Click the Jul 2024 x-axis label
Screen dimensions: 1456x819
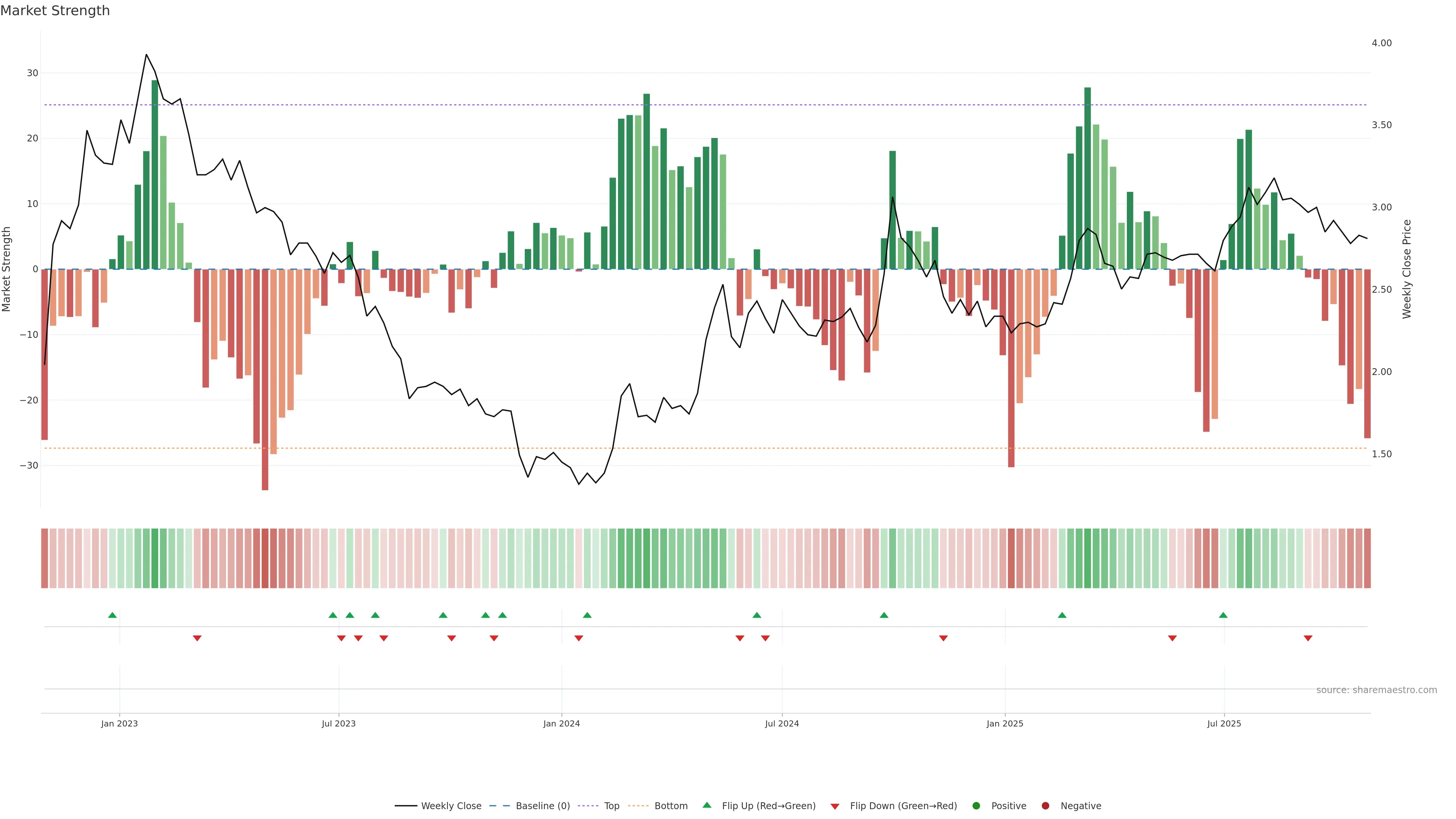(x=782, y=723)
